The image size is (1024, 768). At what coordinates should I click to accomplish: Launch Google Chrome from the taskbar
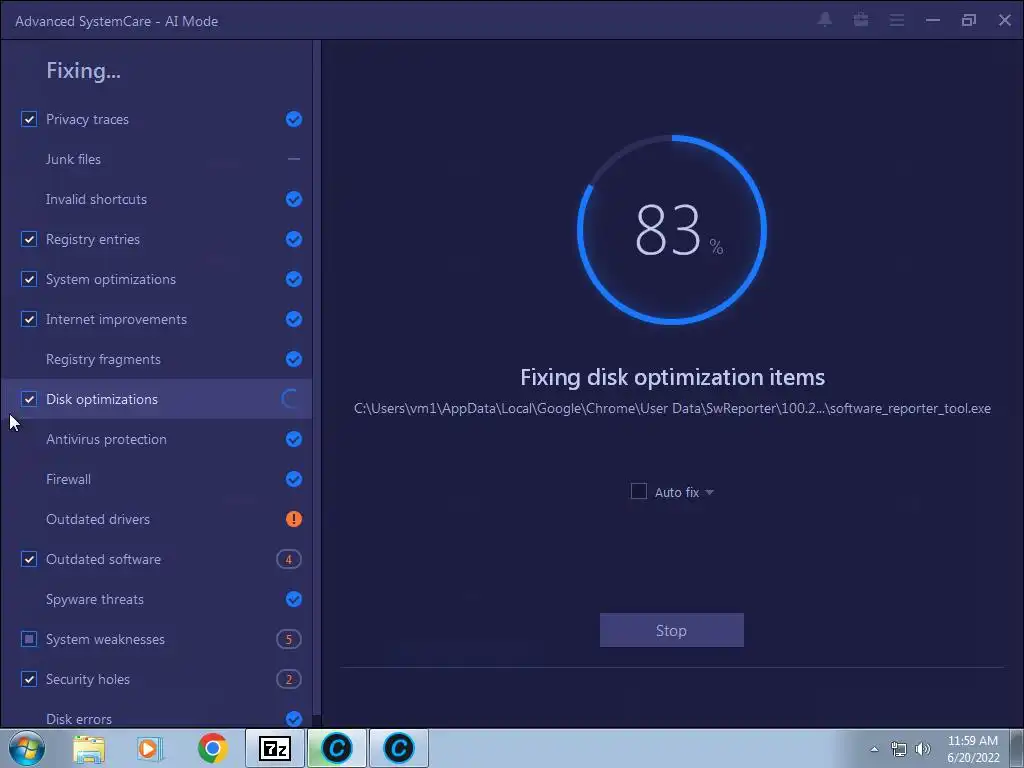click(212, 748)
